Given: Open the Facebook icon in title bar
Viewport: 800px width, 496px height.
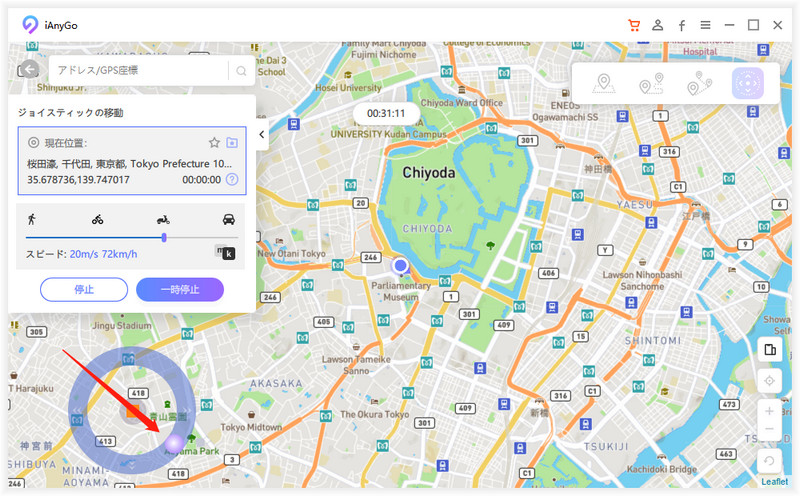Looking at the screenshot, I should coord(682,26).
